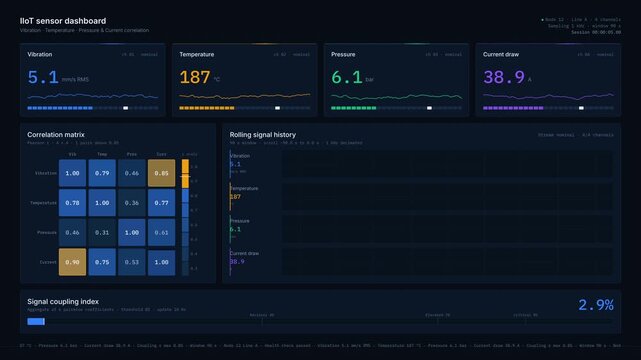Image resolution: width=641 pixels, height=360 pixels.
Task: Click the Vibration chart strip in rolling history
Action: (x=447, y=164)
